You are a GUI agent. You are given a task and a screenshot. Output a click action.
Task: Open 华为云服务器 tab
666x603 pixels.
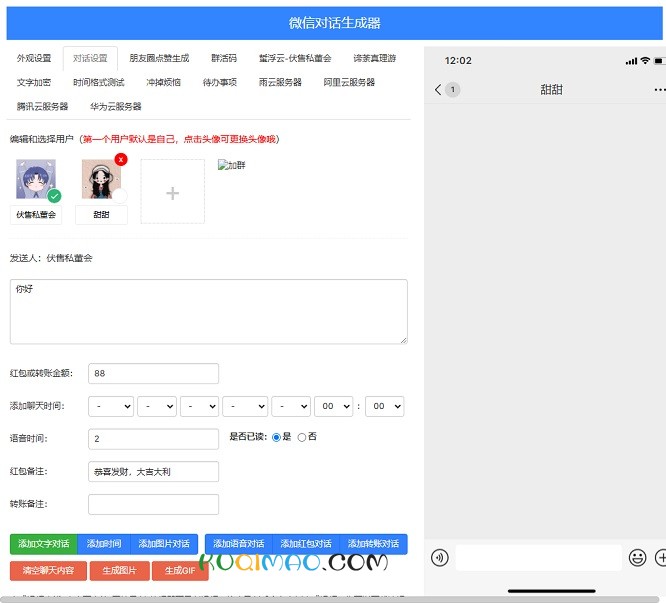pos(116,107)
